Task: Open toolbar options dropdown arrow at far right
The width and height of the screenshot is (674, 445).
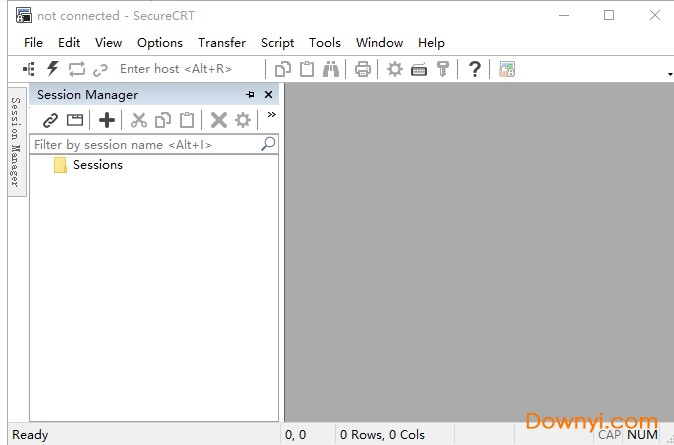Action: 669,75
